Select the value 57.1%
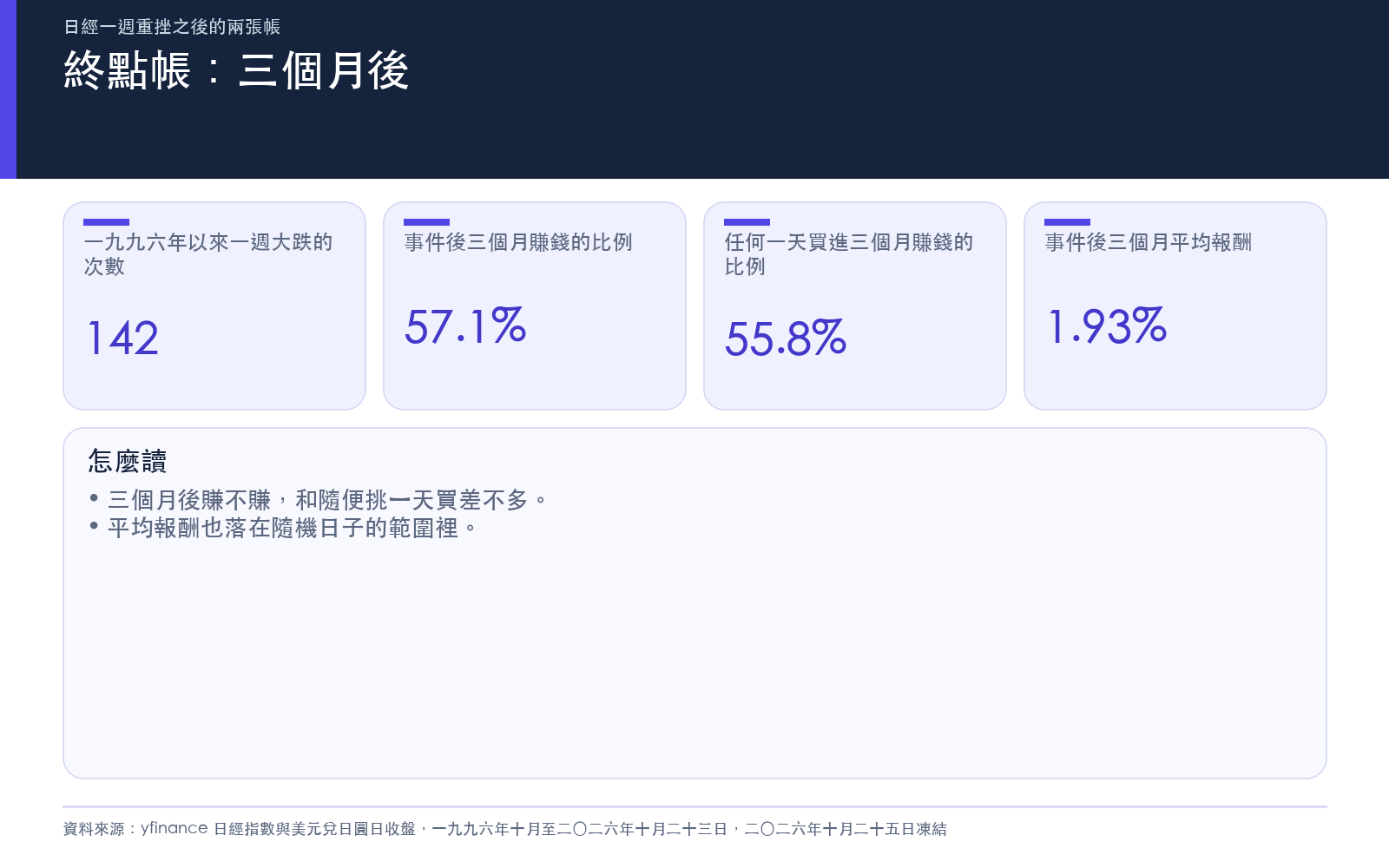This screenshot has width=1389, height=868. click(465, 326)
